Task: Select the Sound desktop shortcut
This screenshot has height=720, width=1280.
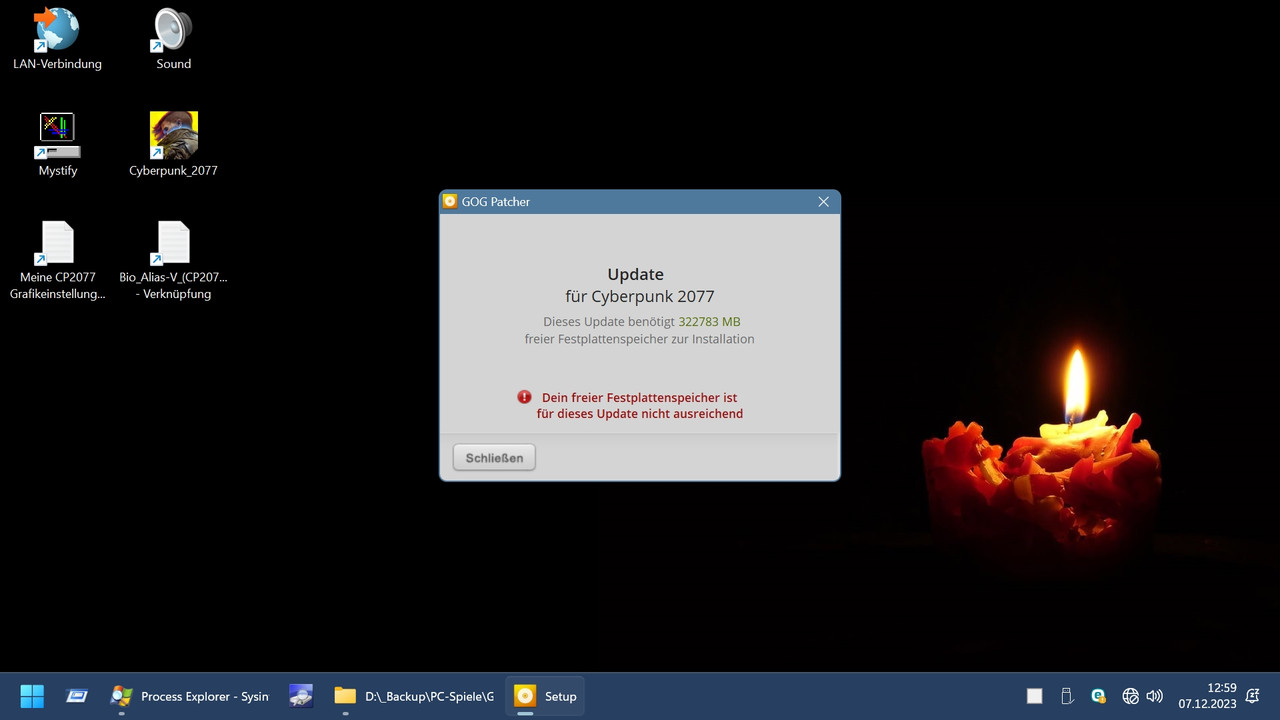Action: (x=173, y=39)
